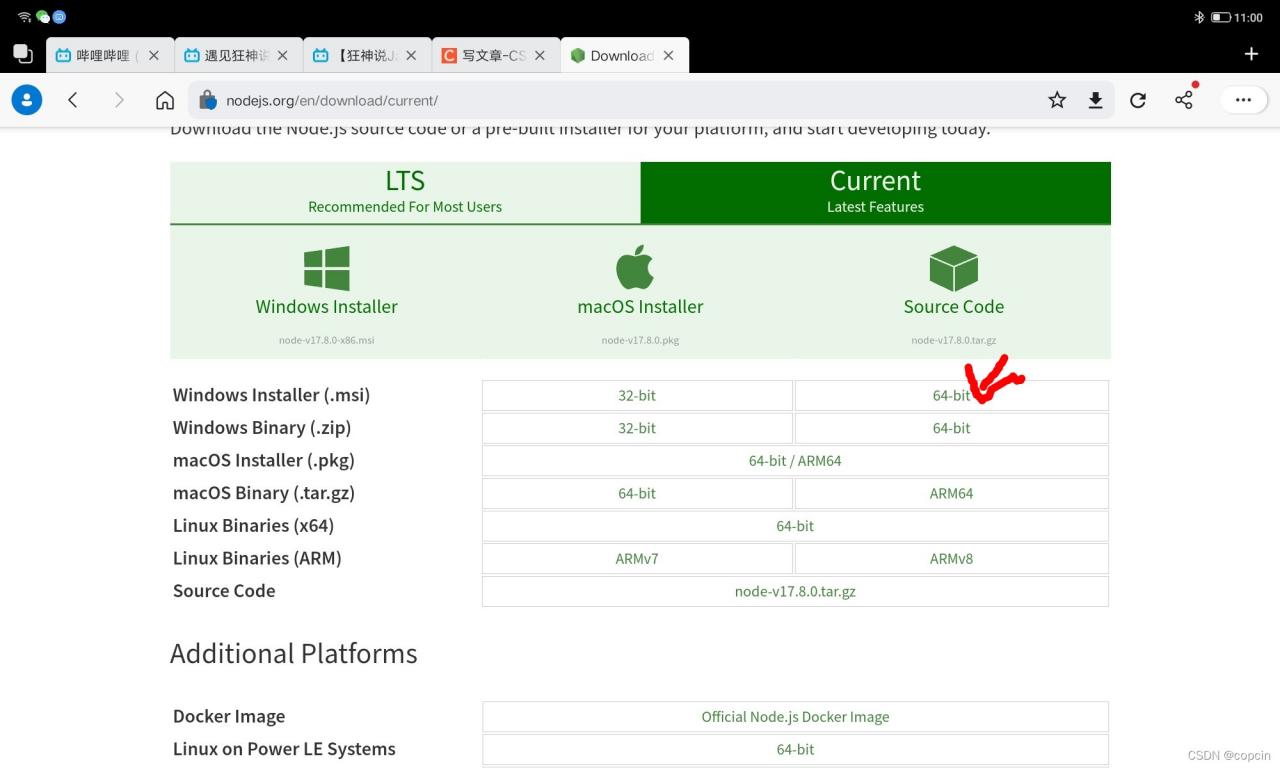Close the 写文章-CS tab
This screenshot has width=1280, height=768.
coord(540,56)
